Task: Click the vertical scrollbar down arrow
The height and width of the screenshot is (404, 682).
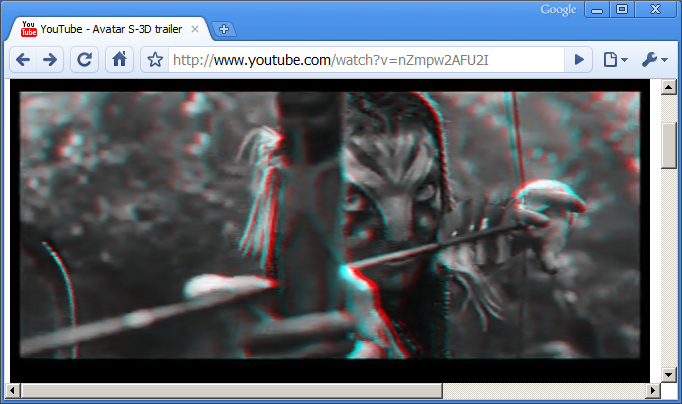Action: point(670,373)
